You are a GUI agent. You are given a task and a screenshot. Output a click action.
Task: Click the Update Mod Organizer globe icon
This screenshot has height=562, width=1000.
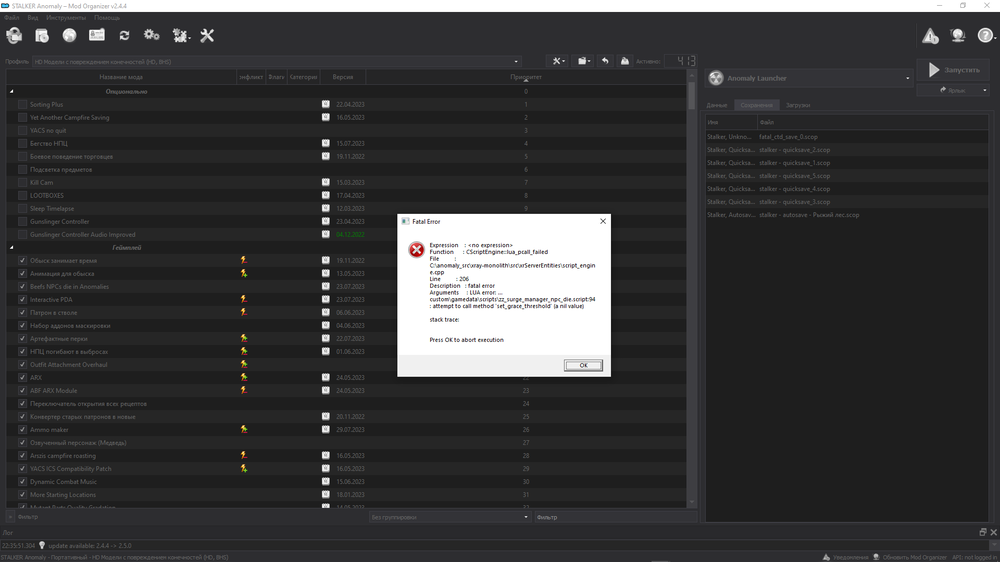958,36
